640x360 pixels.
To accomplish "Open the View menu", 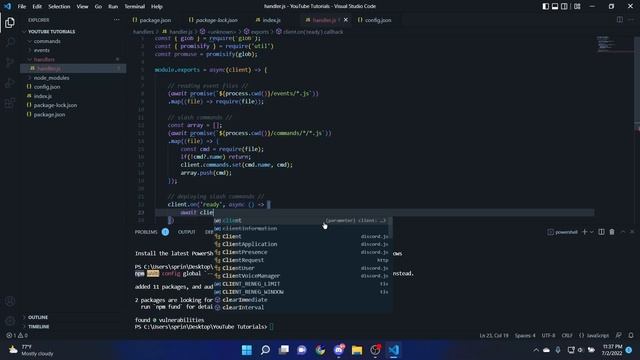I will pos(82,7).
